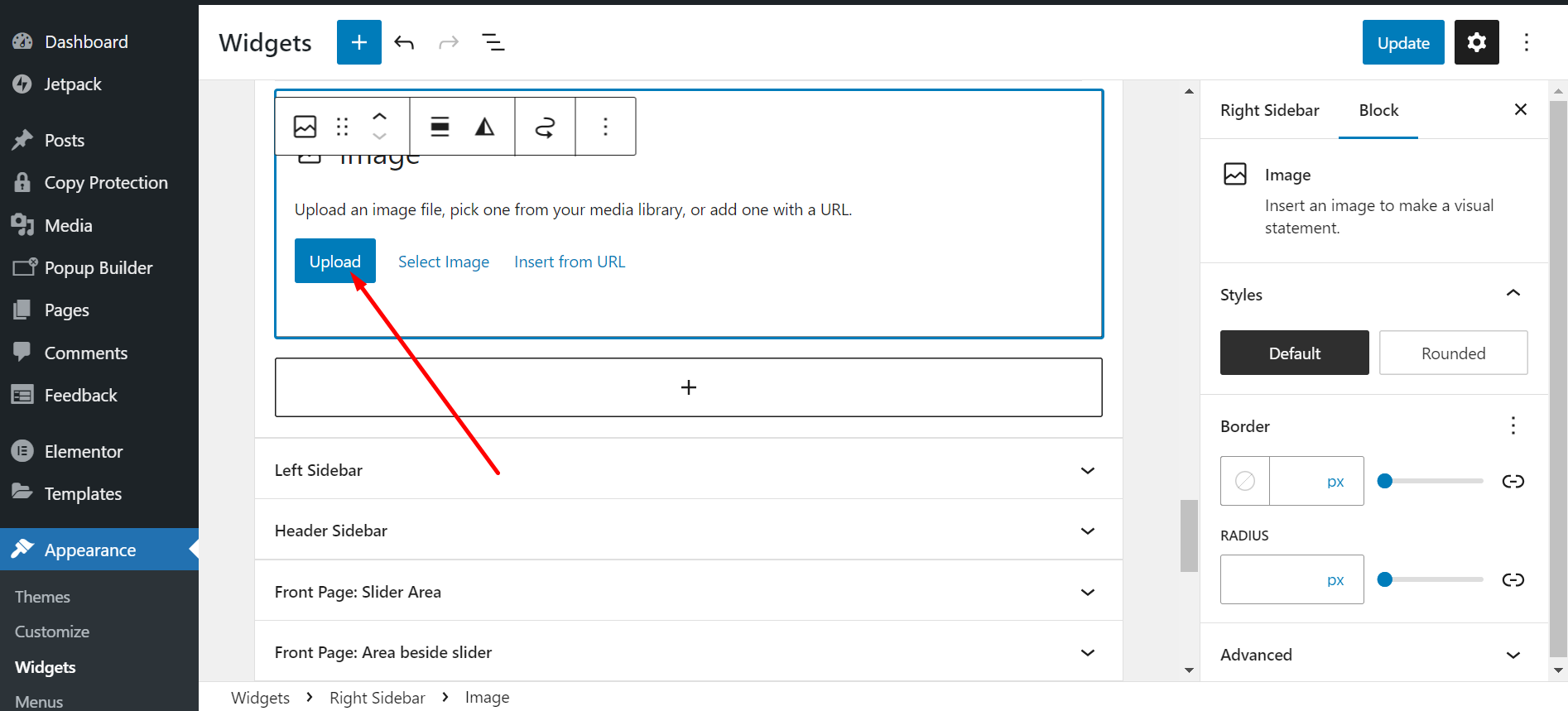This screenshot has height=711, width=1568.
Task: Open block toolbar three-dot options
Action: [605, 127]
